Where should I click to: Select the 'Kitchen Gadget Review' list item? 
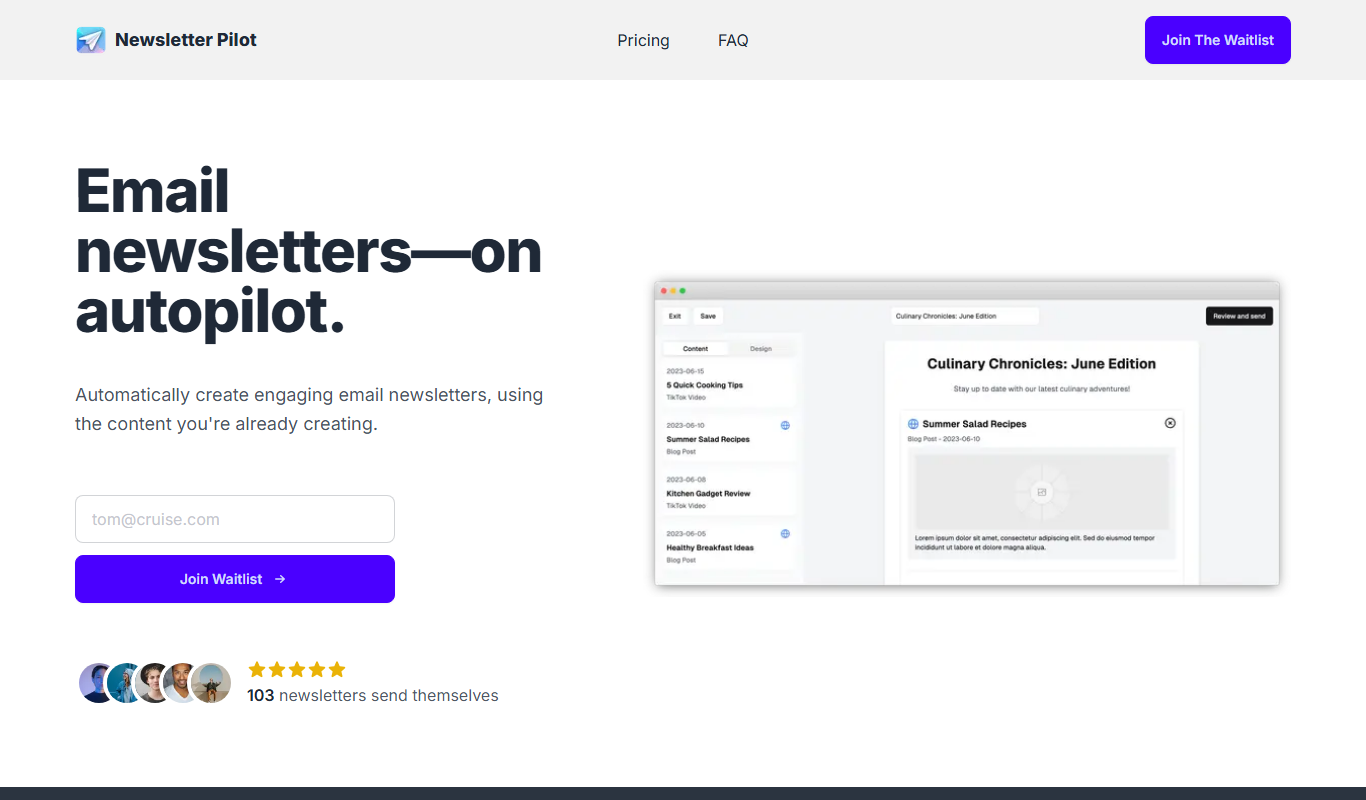[729, 492]
